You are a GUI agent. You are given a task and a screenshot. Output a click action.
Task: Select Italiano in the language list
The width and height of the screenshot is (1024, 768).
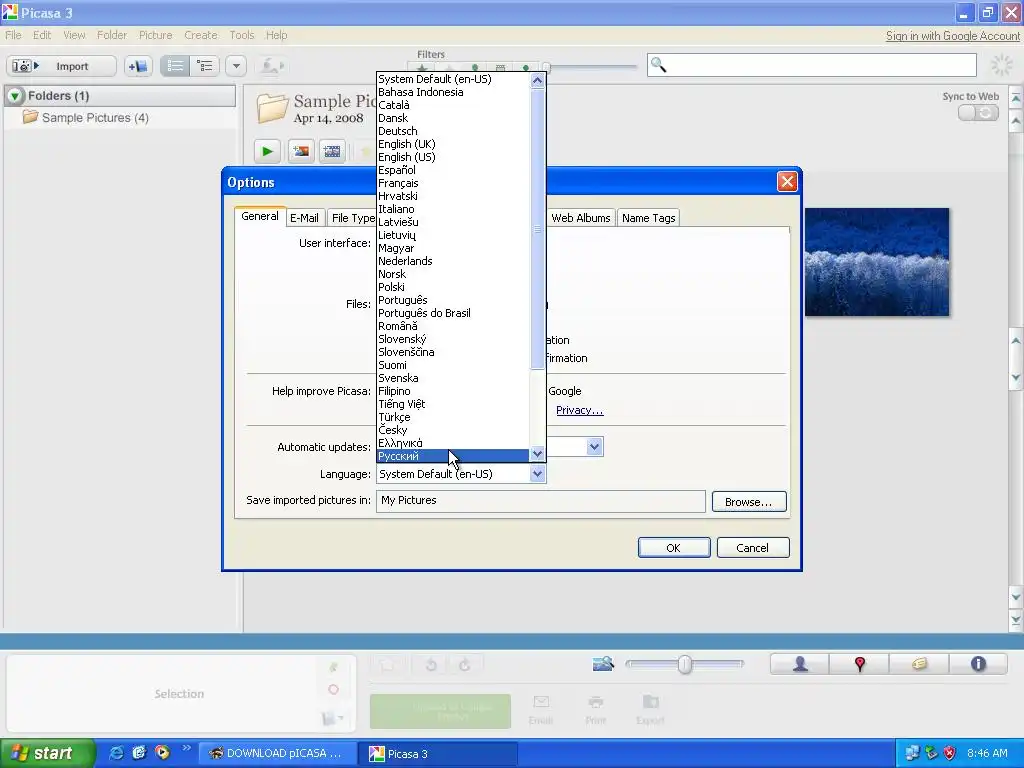click(x=453, y=209)
